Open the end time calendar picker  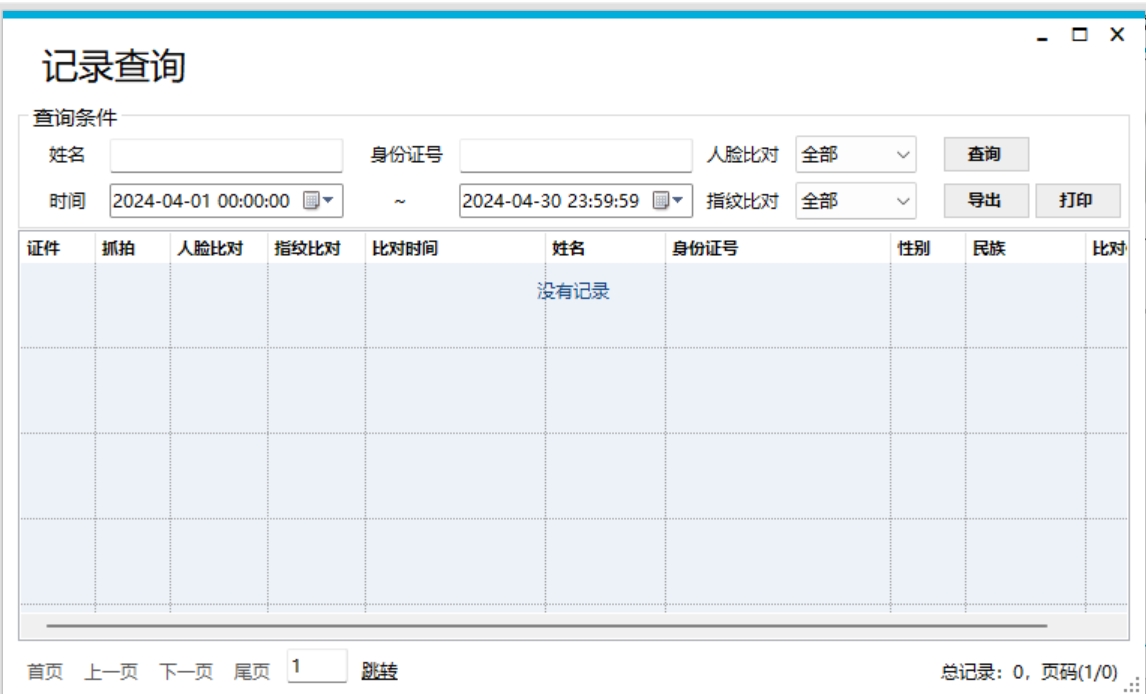coord(669,201)
